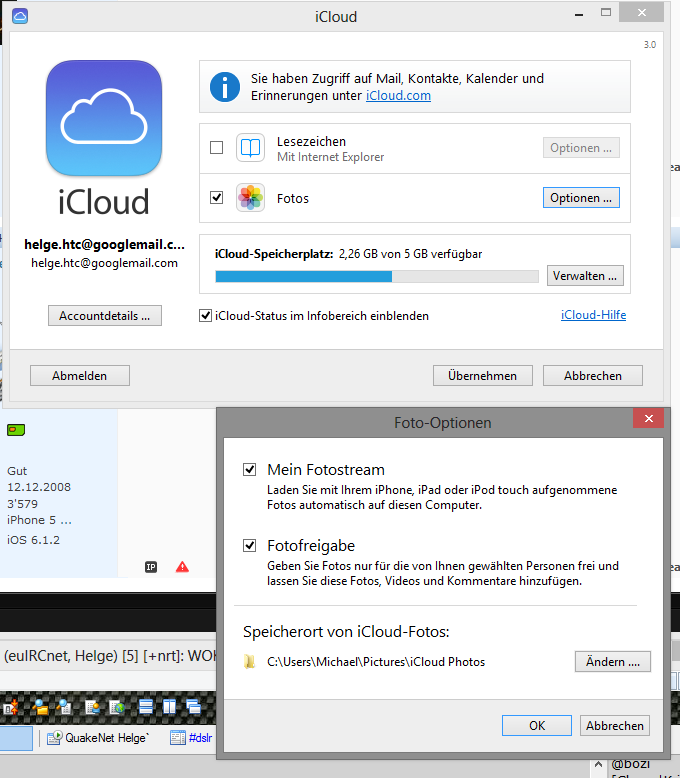Click the document with globe toolbar icon

click(117, 706)
